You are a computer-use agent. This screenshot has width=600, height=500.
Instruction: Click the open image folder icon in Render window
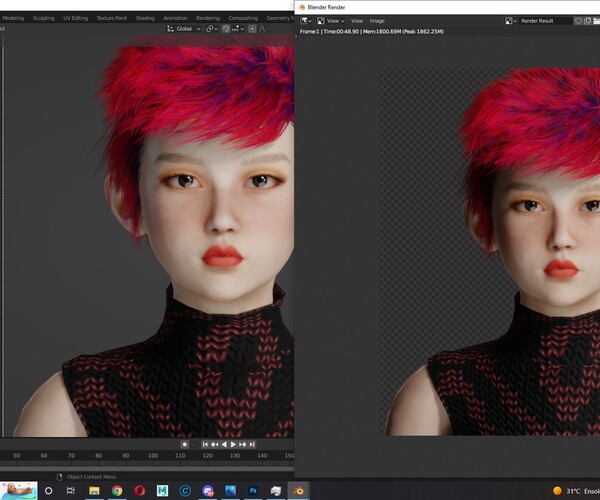[596, 21]
